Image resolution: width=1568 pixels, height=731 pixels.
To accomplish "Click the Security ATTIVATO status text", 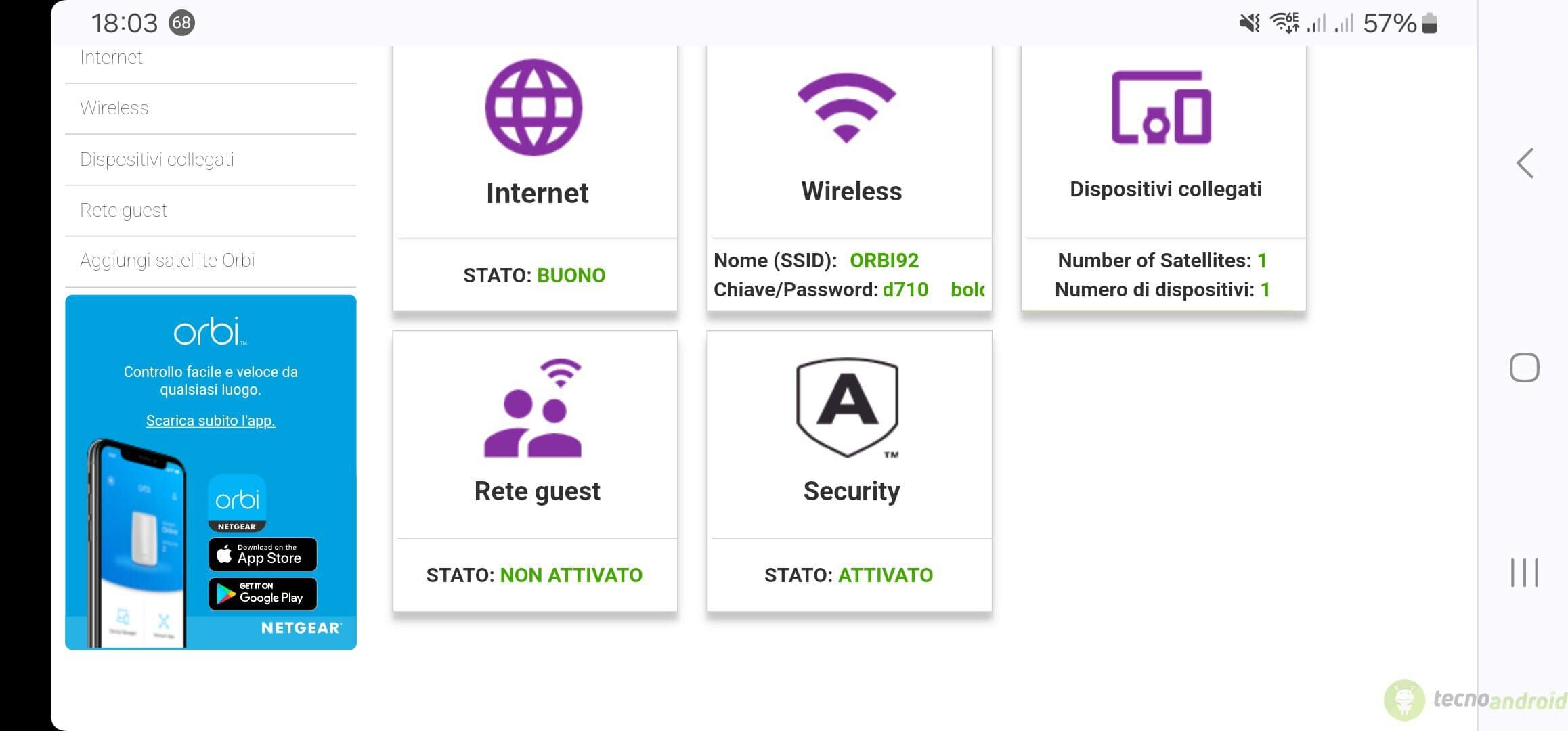I will pos(886,575).
